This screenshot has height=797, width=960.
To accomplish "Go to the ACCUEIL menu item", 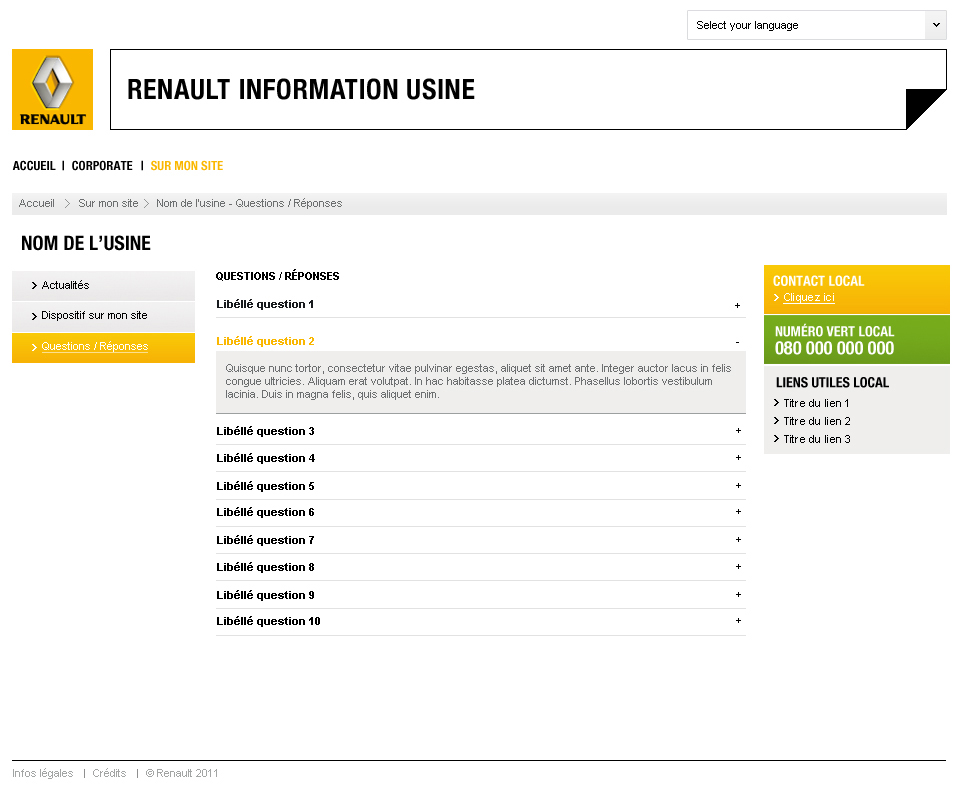I will (34, 166).
